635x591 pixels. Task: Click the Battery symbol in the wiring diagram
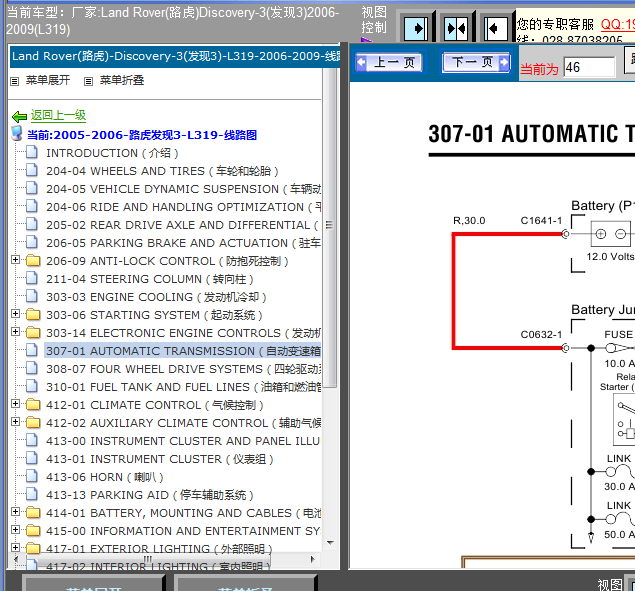pos(611,234)
